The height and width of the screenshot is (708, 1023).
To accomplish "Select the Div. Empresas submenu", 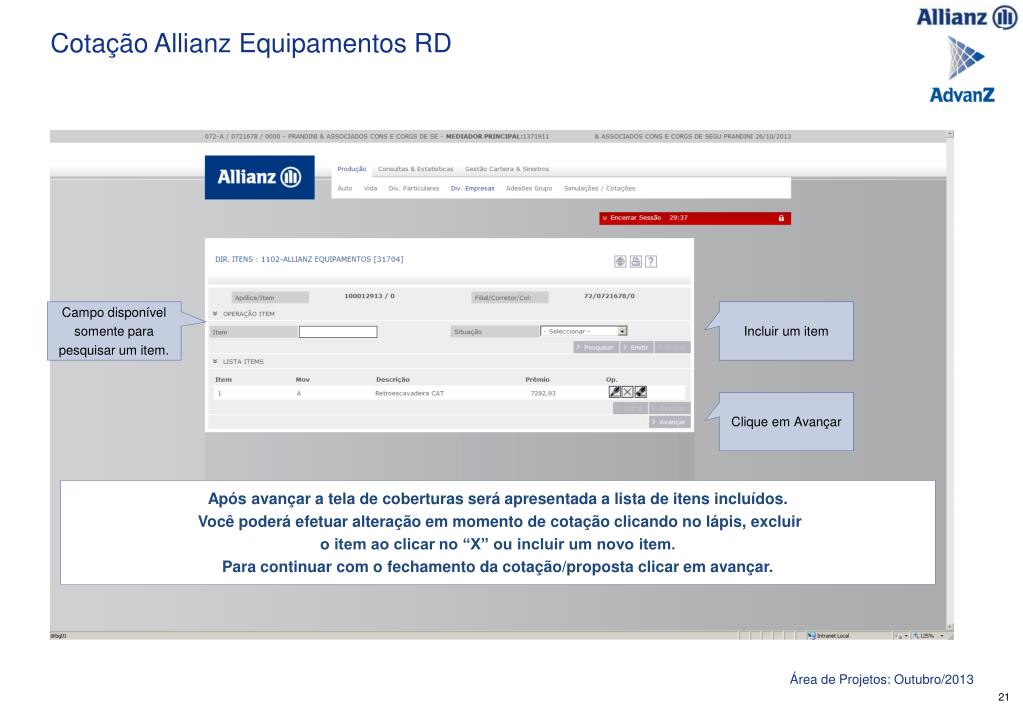I will click(472, 189).
